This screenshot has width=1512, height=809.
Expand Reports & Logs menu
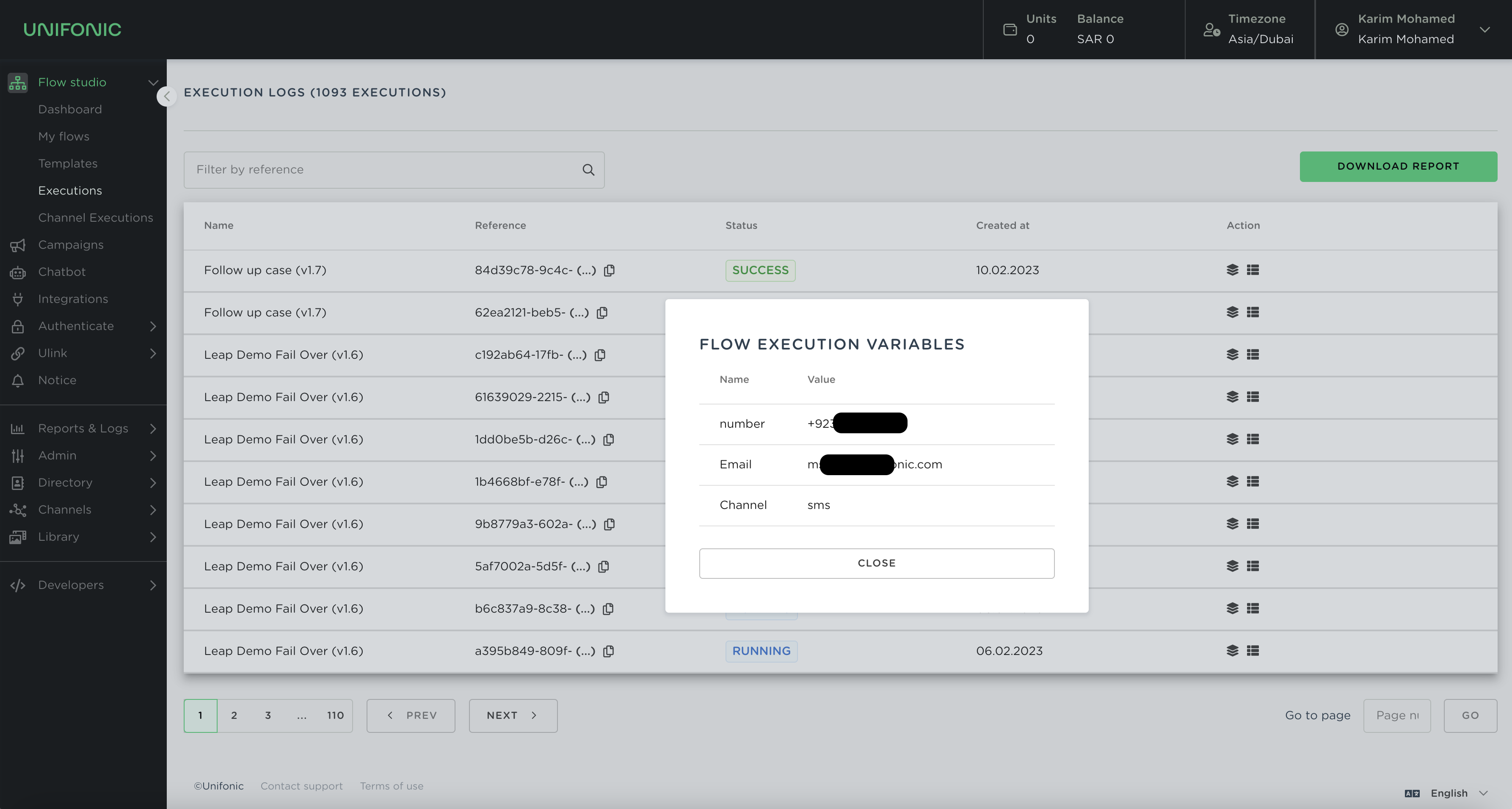(x=83, y=428)
